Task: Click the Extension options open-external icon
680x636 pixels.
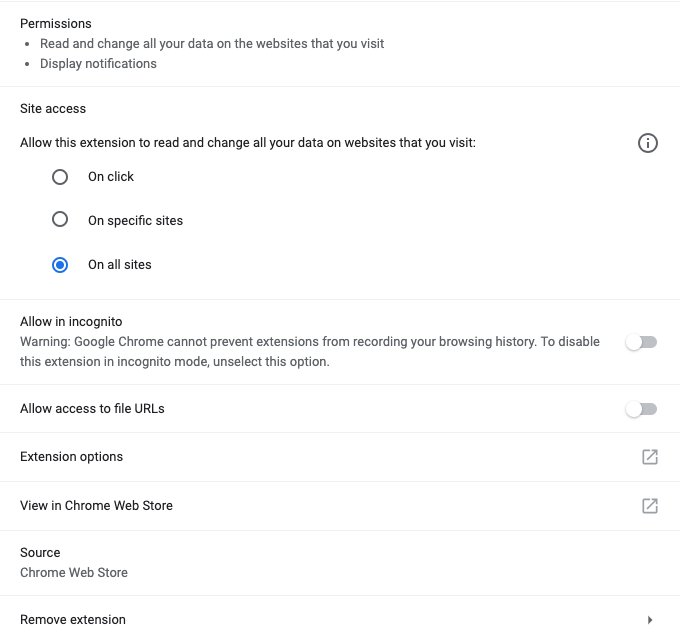Action: click(x=649, y=457)
